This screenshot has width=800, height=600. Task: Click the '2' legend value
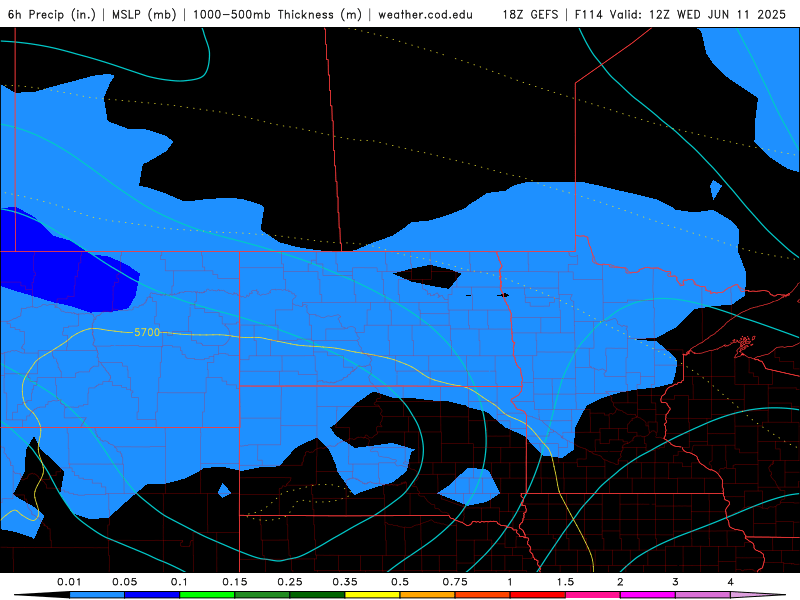pyautogui.click(x=620, y=582)
